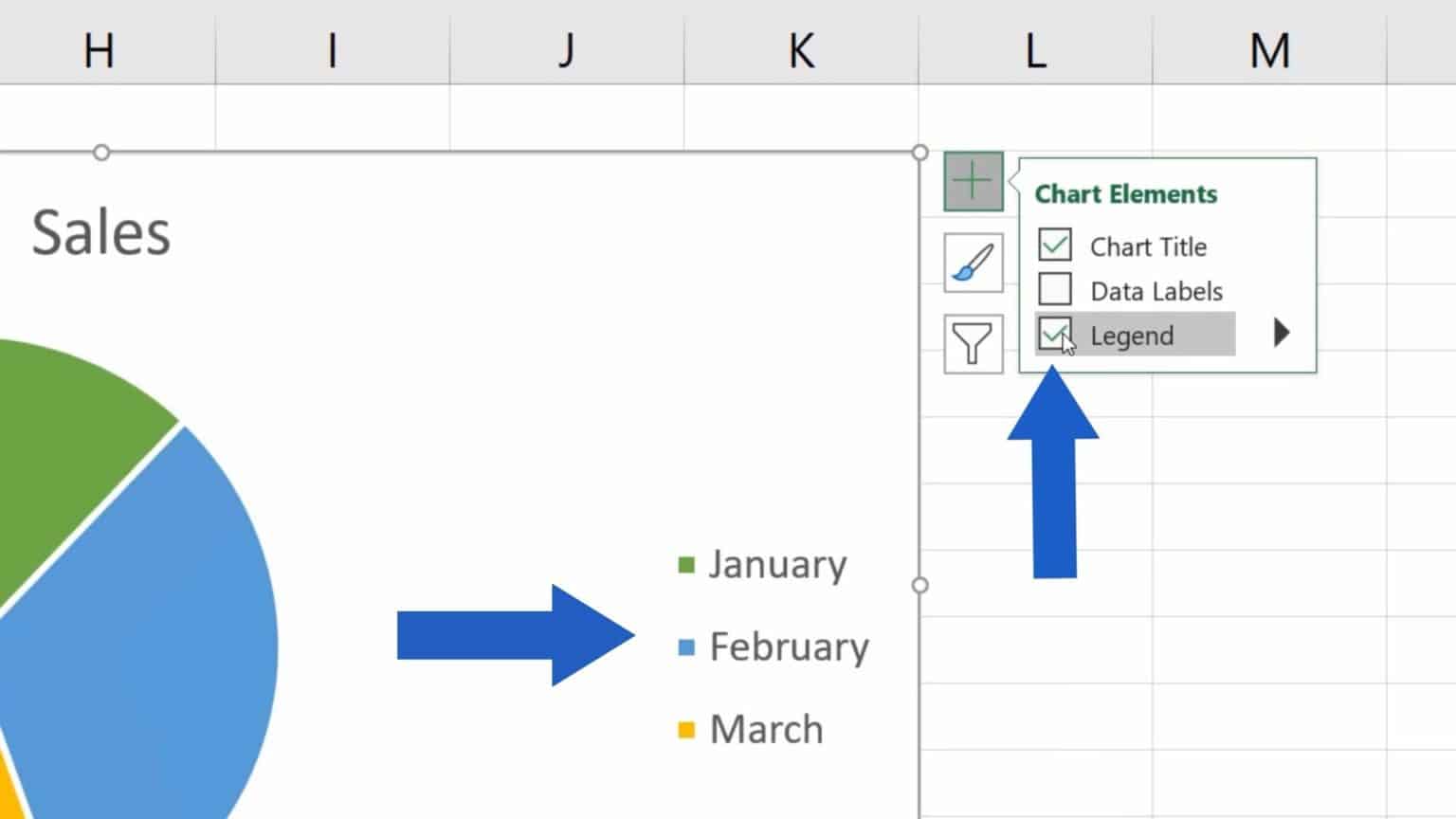Click the Chart Elements plus button
1456x819 pixels.
point(973,181)
